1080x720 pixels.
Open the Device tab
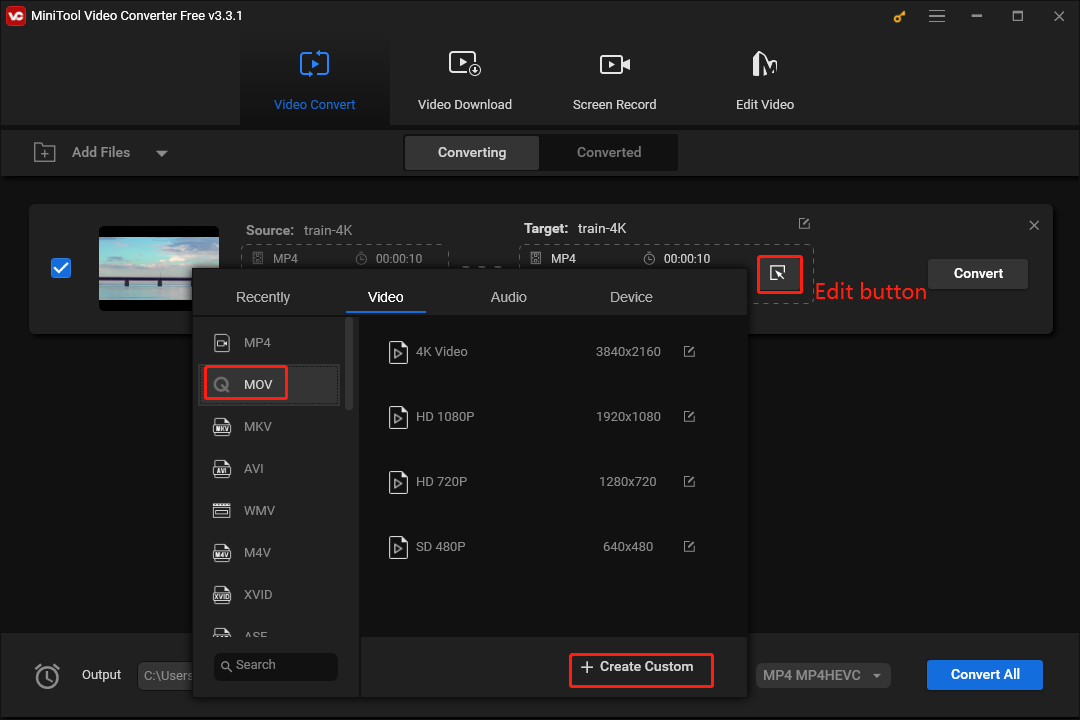point(631,297)
